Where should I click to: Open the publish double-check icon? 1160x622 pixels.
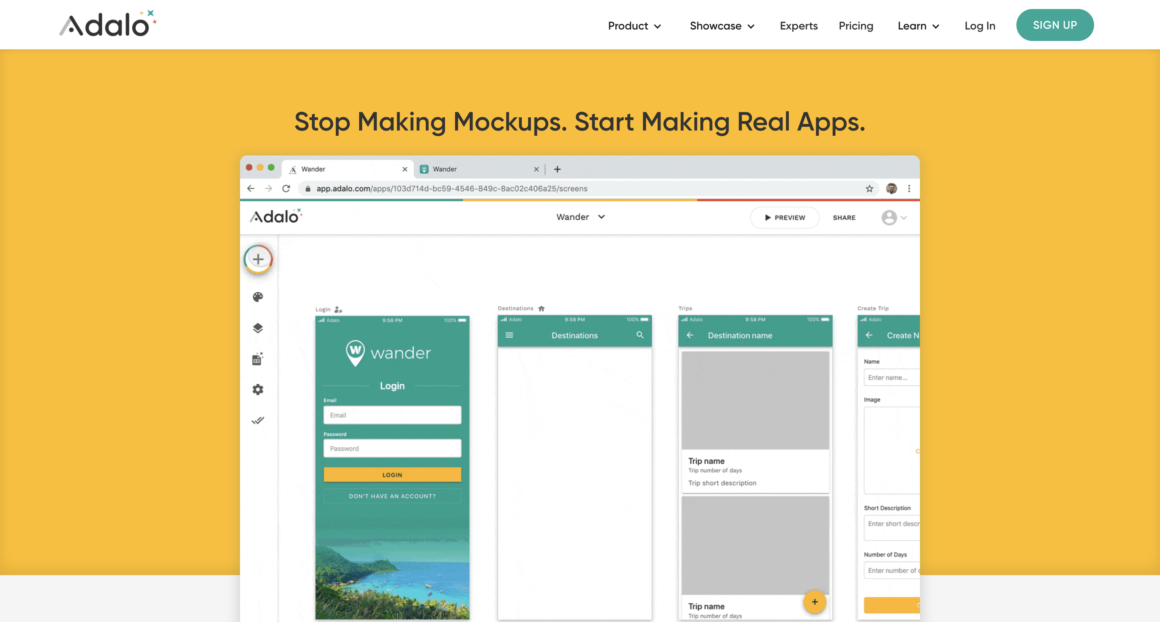pyautogui.click(x=257, y=420)
